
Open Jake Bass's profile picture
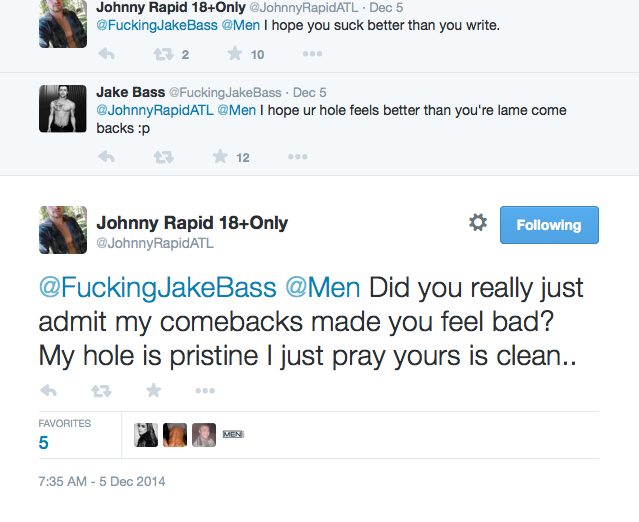(63, 108)
